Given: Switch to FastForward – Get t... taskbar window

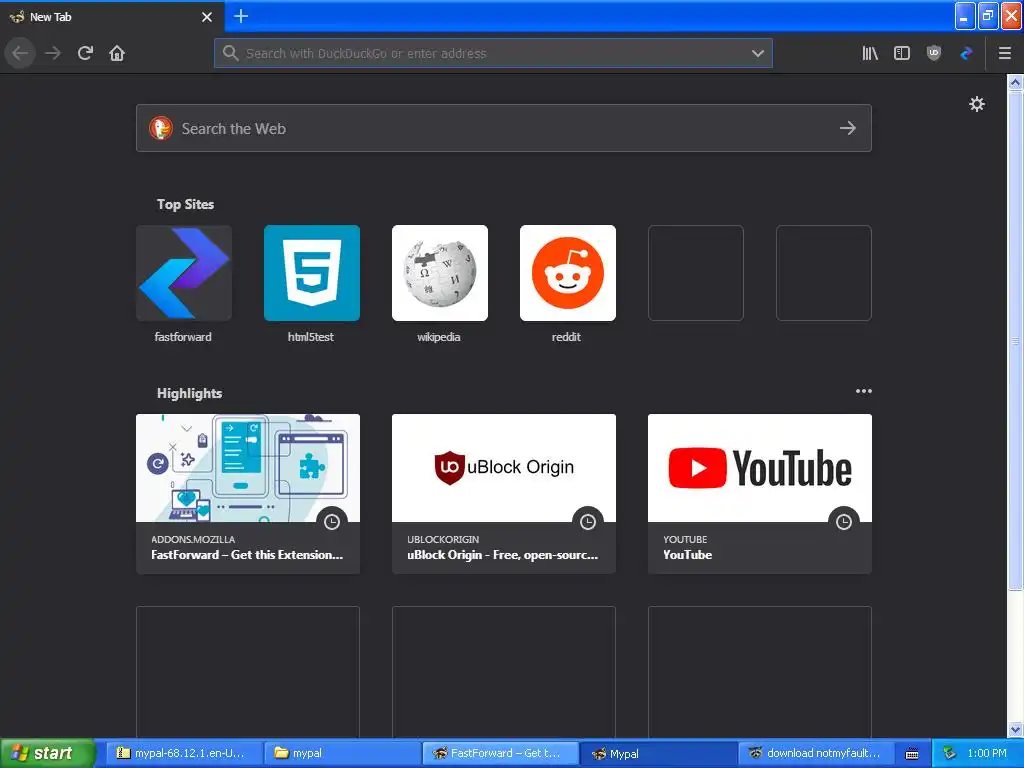Looking at the screenshot, I should [x=500, y=753].
